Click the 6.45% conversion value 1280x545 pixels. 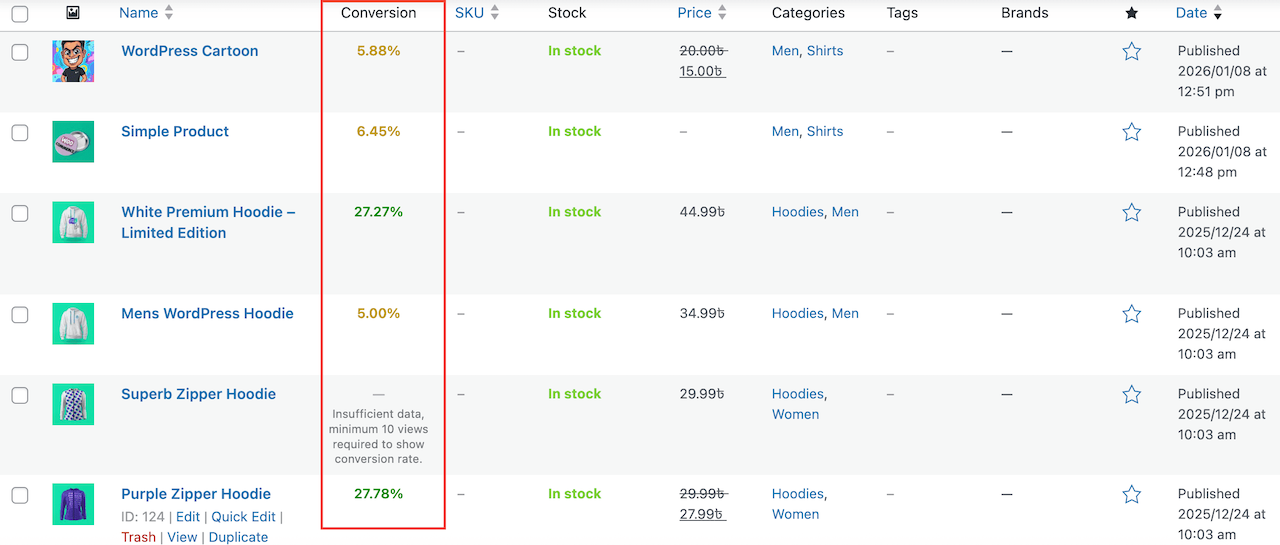[x=378, y=131]
